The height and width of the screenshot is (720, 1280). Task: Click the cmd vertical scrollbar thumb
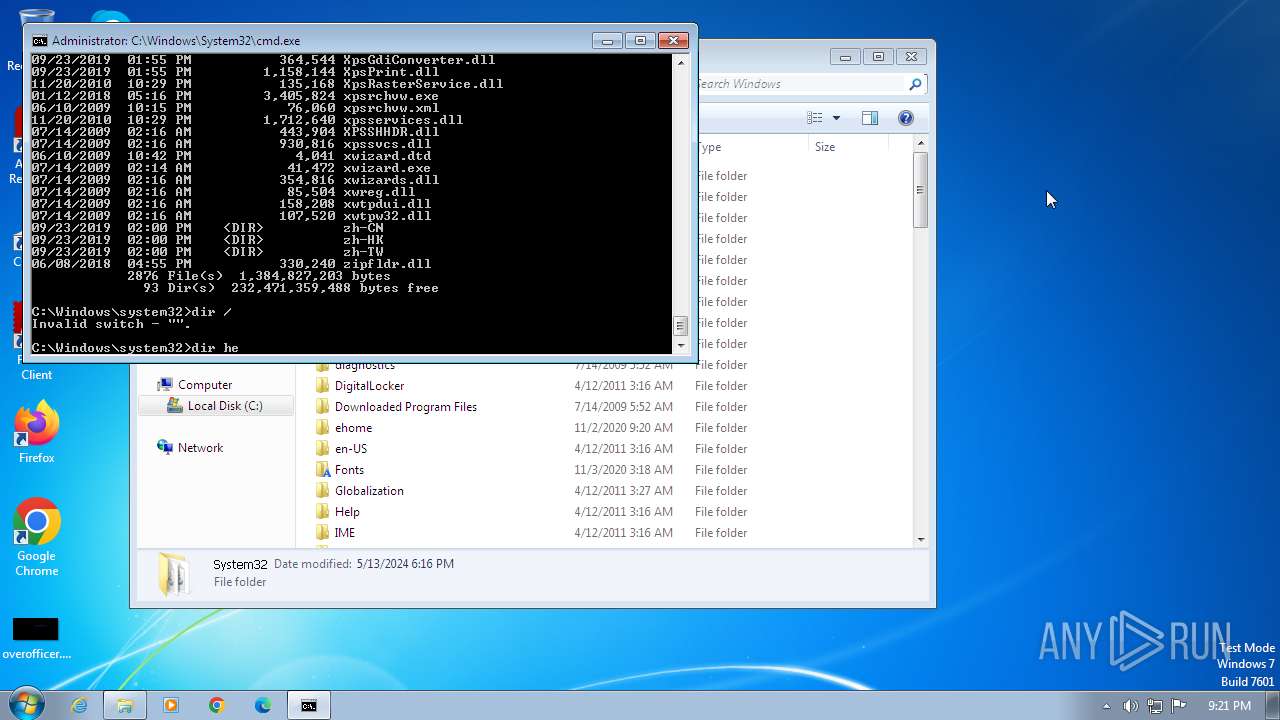[x=681, y=326]
